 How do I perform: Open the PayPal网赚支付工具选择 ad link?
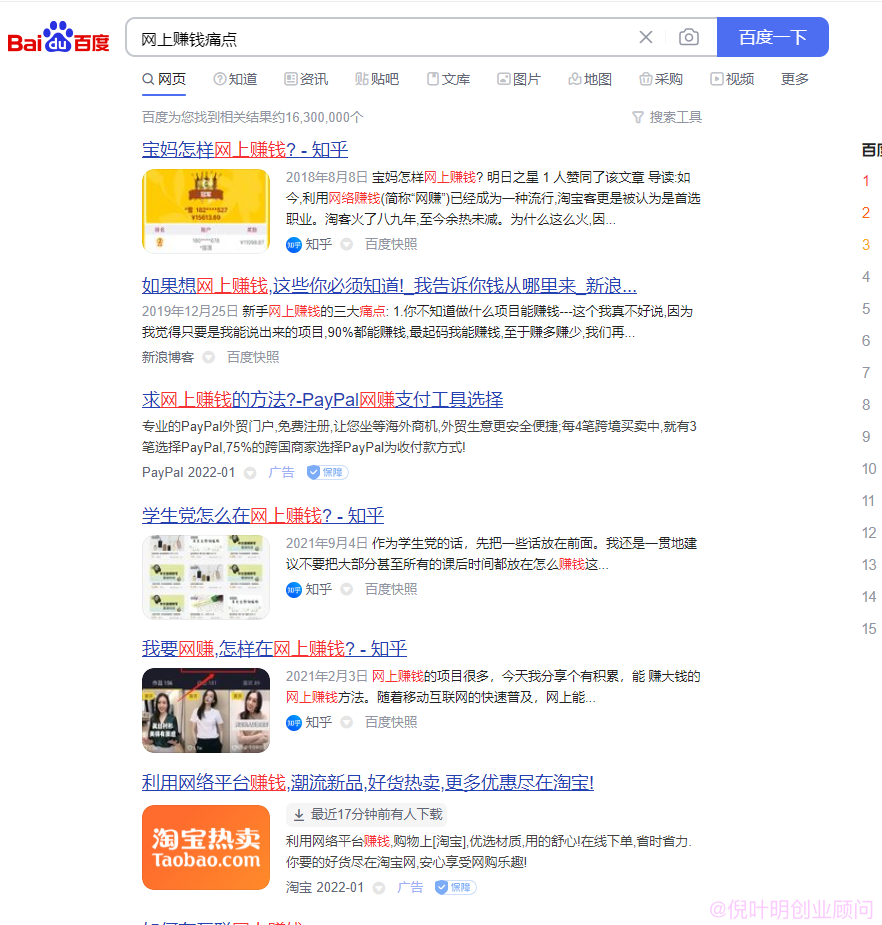pyautogui.click(x=323, y=400)
